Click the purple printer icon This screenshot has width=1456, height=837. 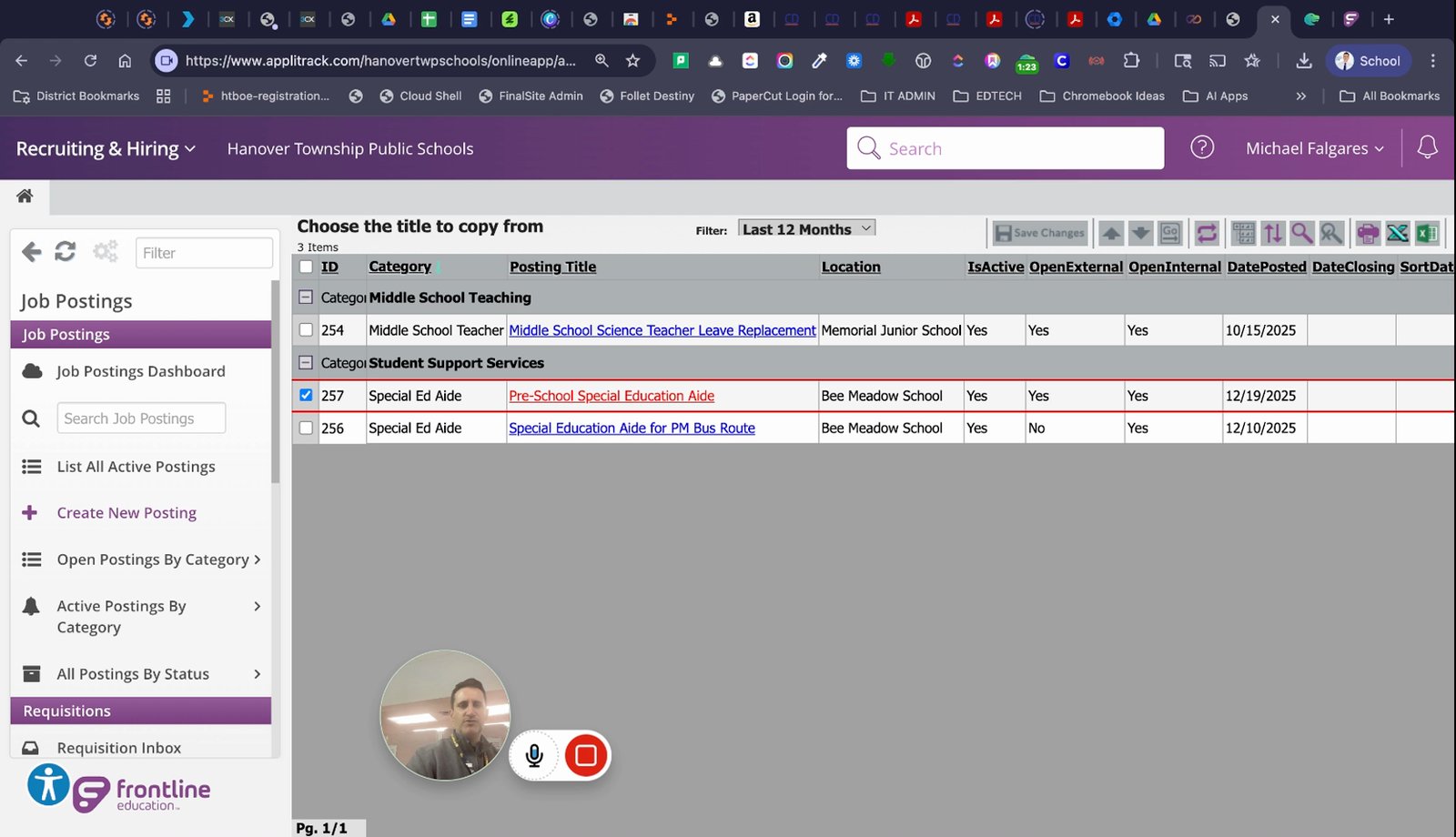point(1368,233)
